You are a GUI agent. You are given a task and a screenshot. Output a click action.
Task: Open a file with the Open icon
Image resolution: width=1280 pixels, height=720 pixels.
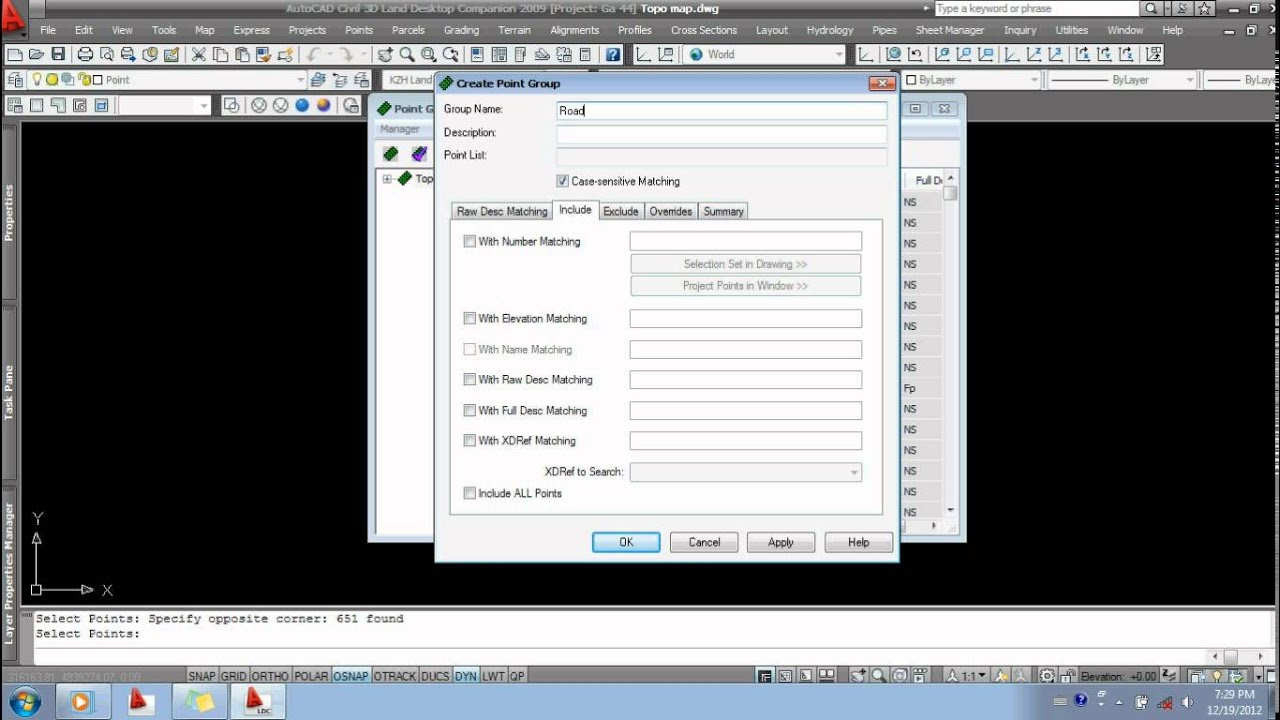[36, 54]
